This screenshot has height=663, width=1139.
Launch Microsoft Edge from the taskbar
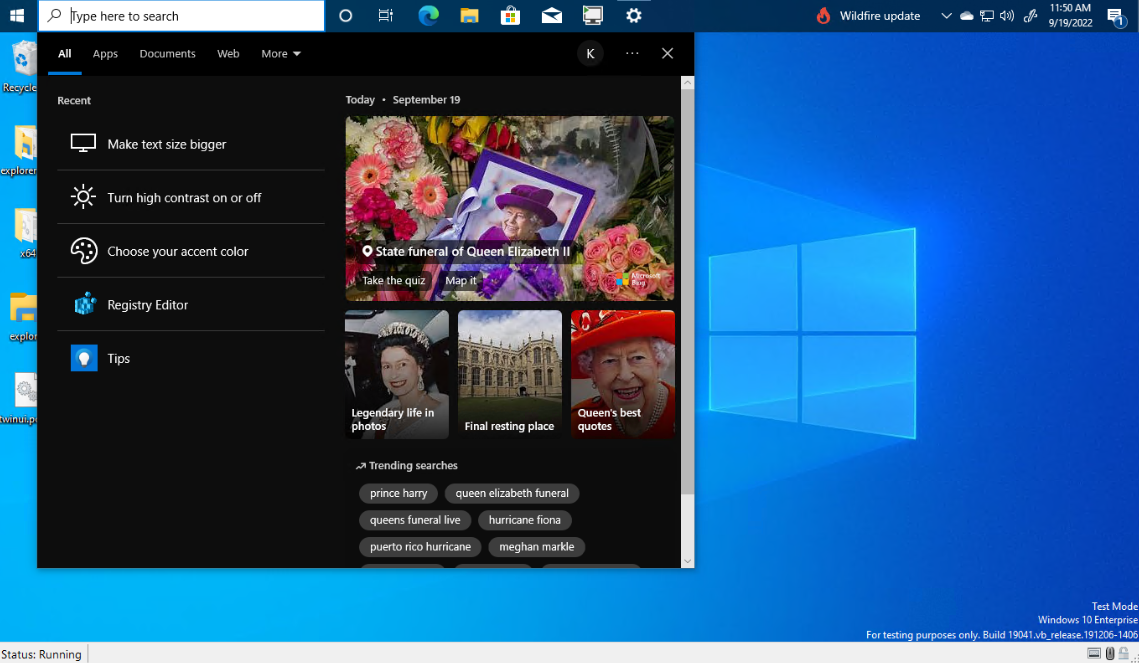coord(428,16)
